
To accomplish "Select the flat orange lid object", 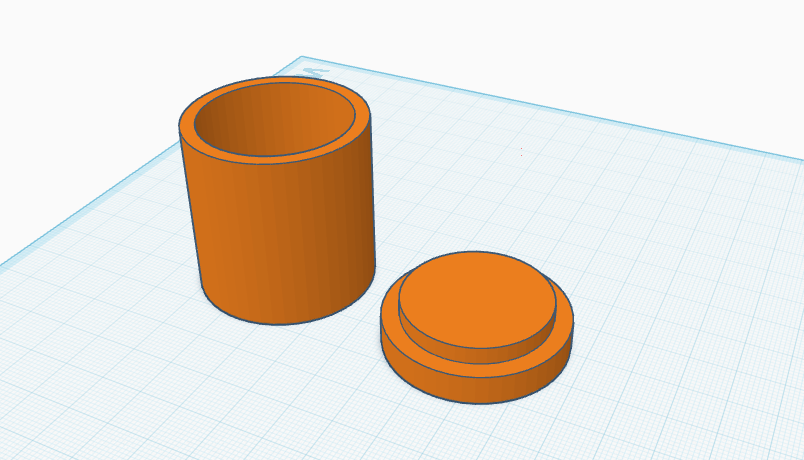I will (477, 327).
